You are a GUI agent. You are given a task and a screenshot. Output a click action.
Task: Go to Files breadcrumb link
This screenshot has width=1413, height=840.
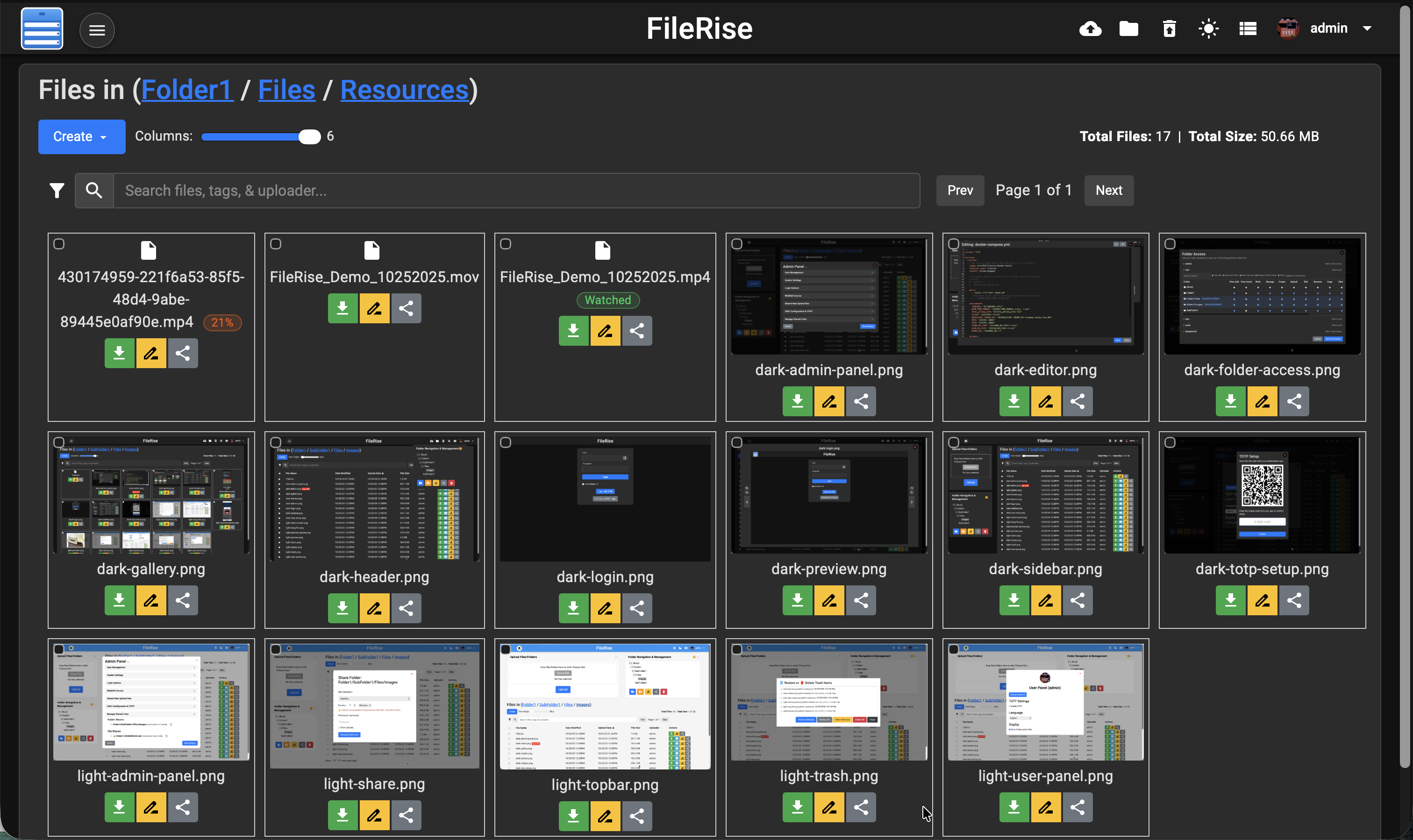click(286, 90)
